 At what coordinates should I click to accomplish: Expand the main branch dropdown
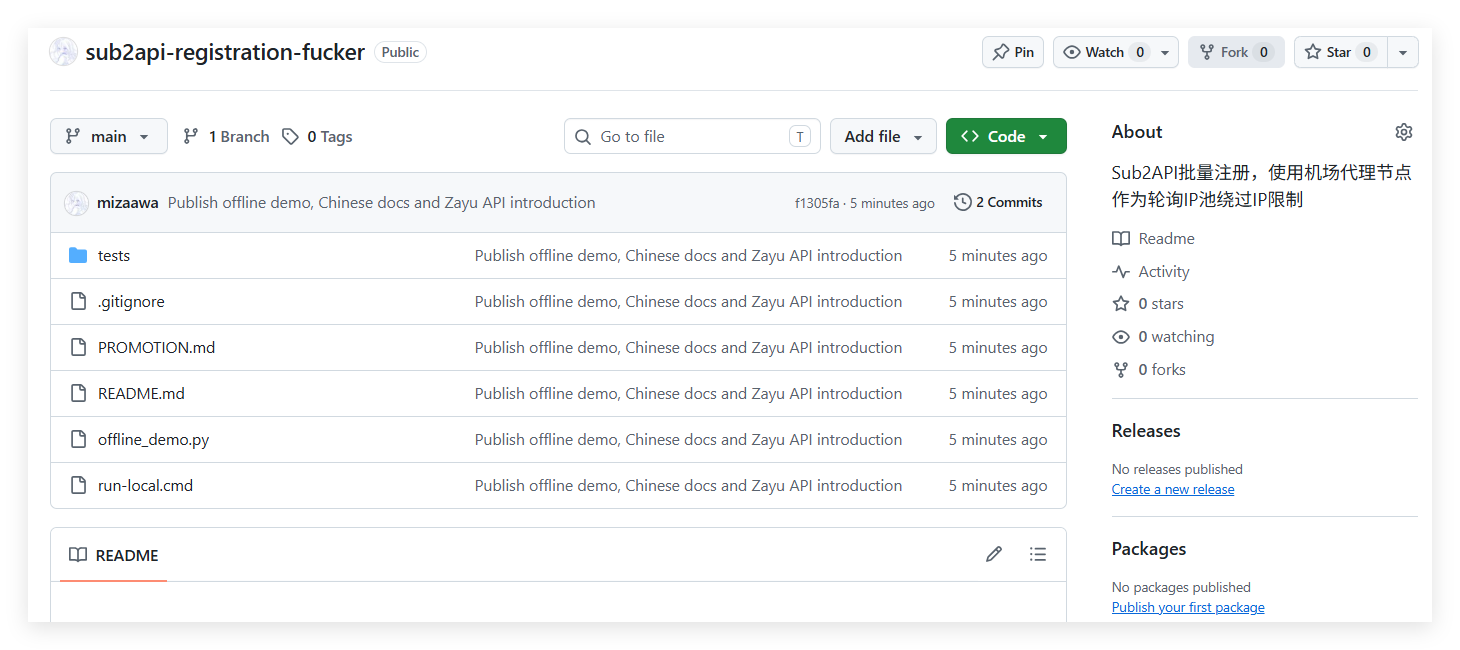tap(109, 136)
